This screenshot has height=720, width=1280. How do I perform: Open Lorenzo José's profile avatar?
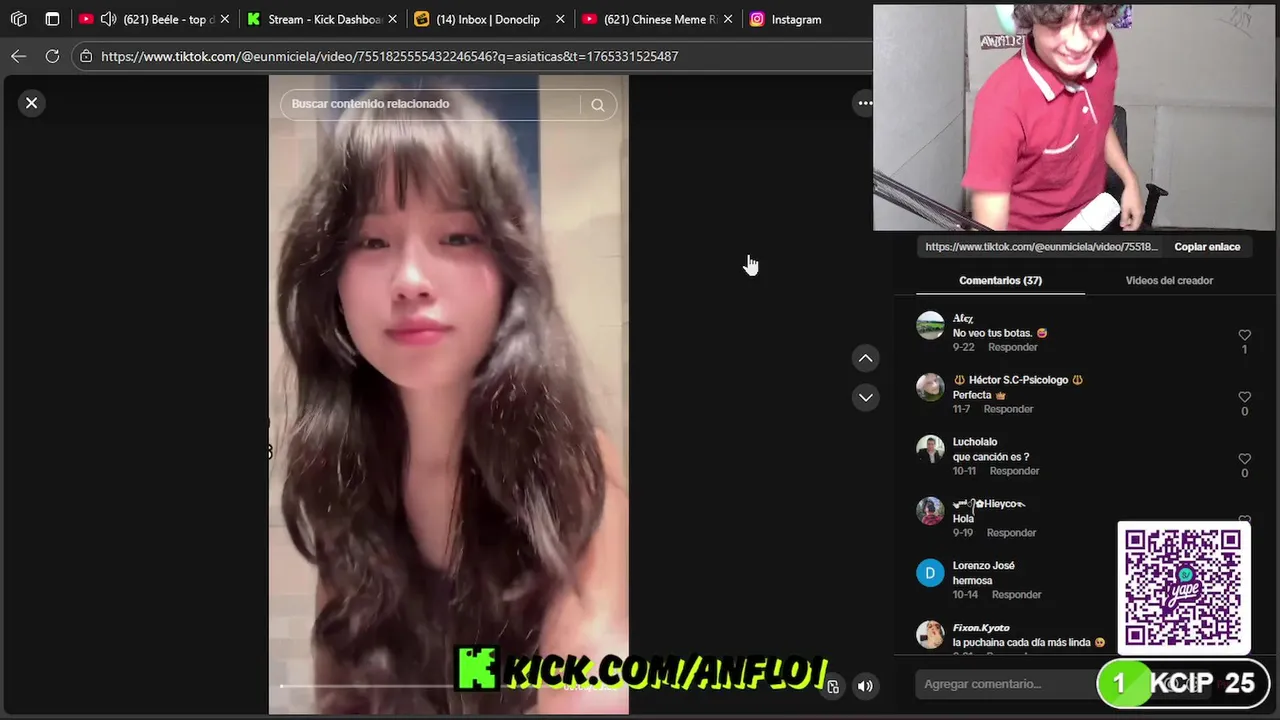pyautogui.click(x=930, y=573)
